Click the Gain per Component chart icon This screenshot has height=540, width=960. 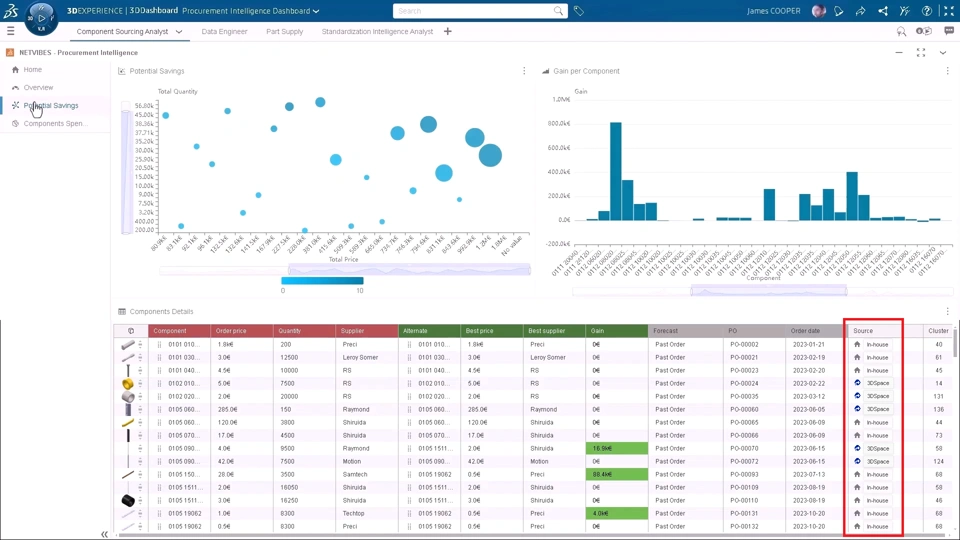546,71
